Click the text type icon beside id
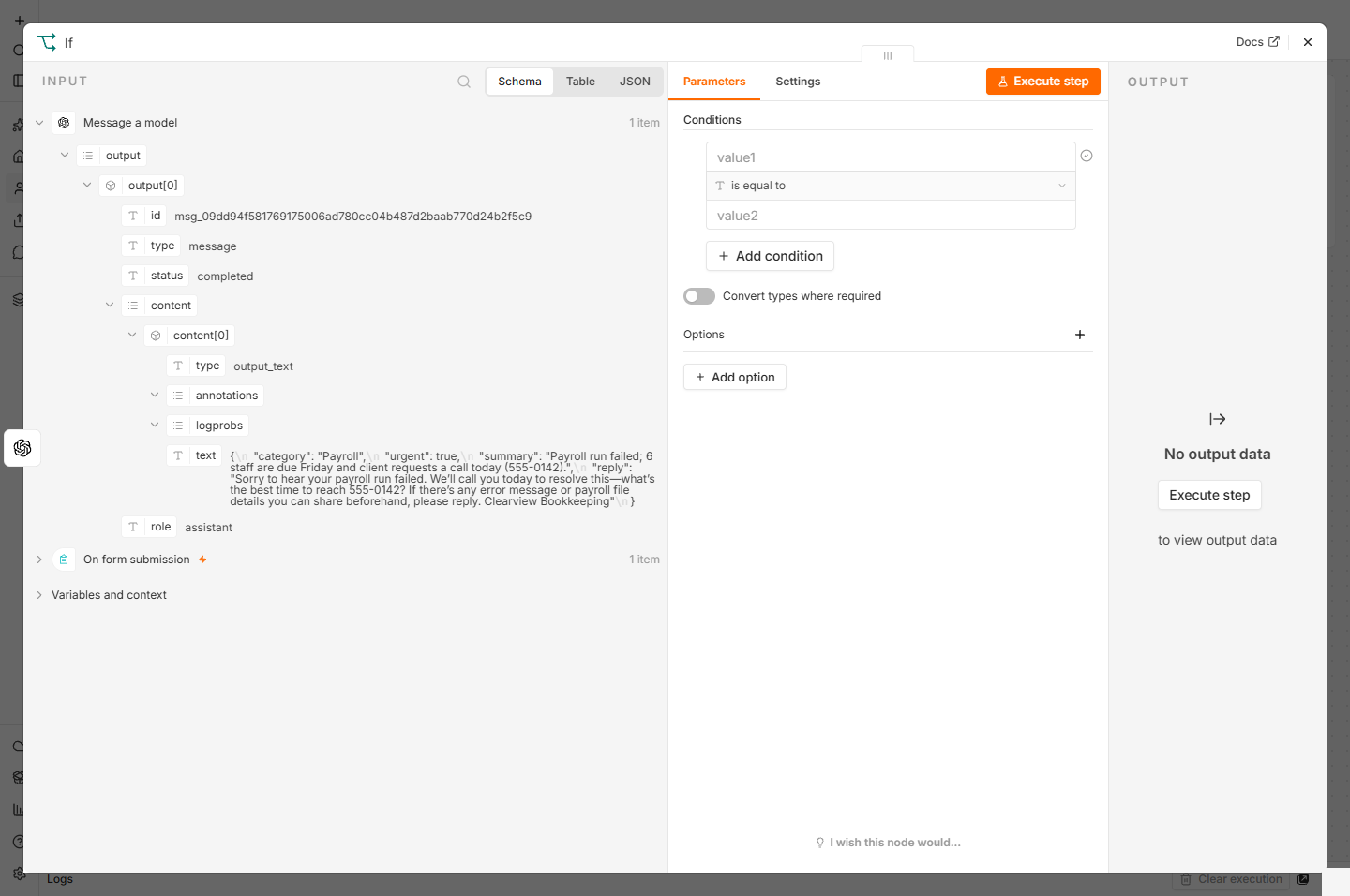The width and height of the screenshot is (1350, 896). [x=133, y=216]
